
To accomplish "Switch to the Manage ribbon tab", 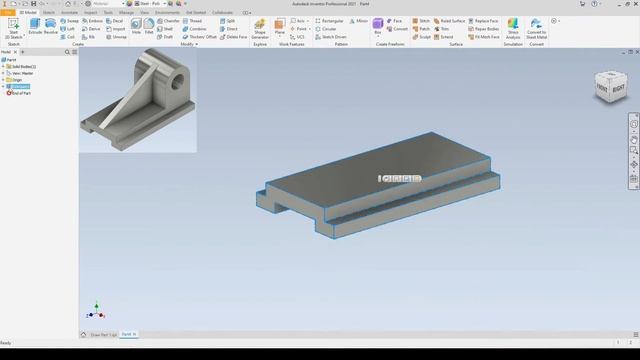I will point(126,13).
